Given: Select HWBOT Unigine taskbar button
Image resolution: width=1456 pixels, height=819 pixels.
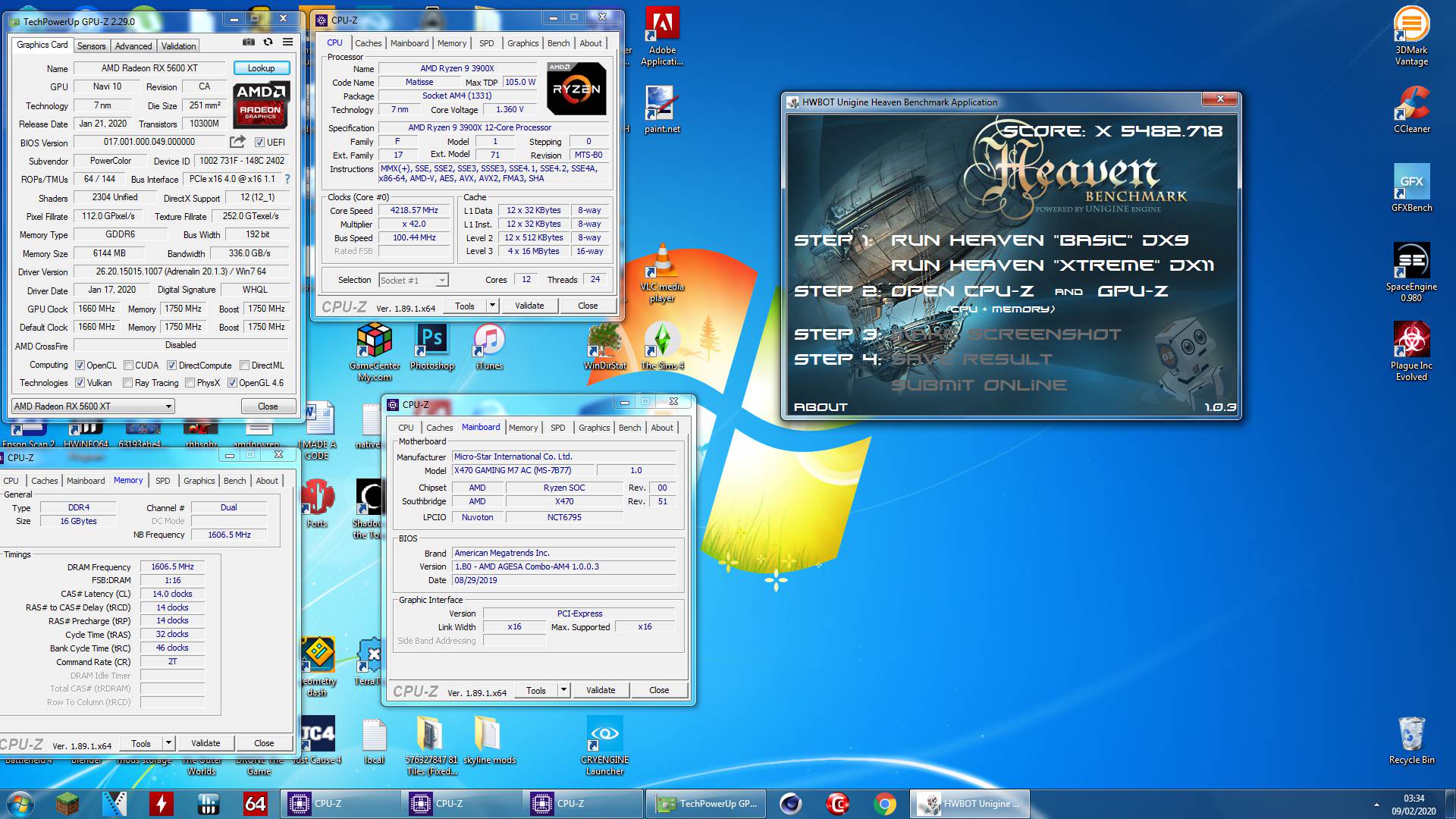Looking at the screenshot, I should (971, 803).
